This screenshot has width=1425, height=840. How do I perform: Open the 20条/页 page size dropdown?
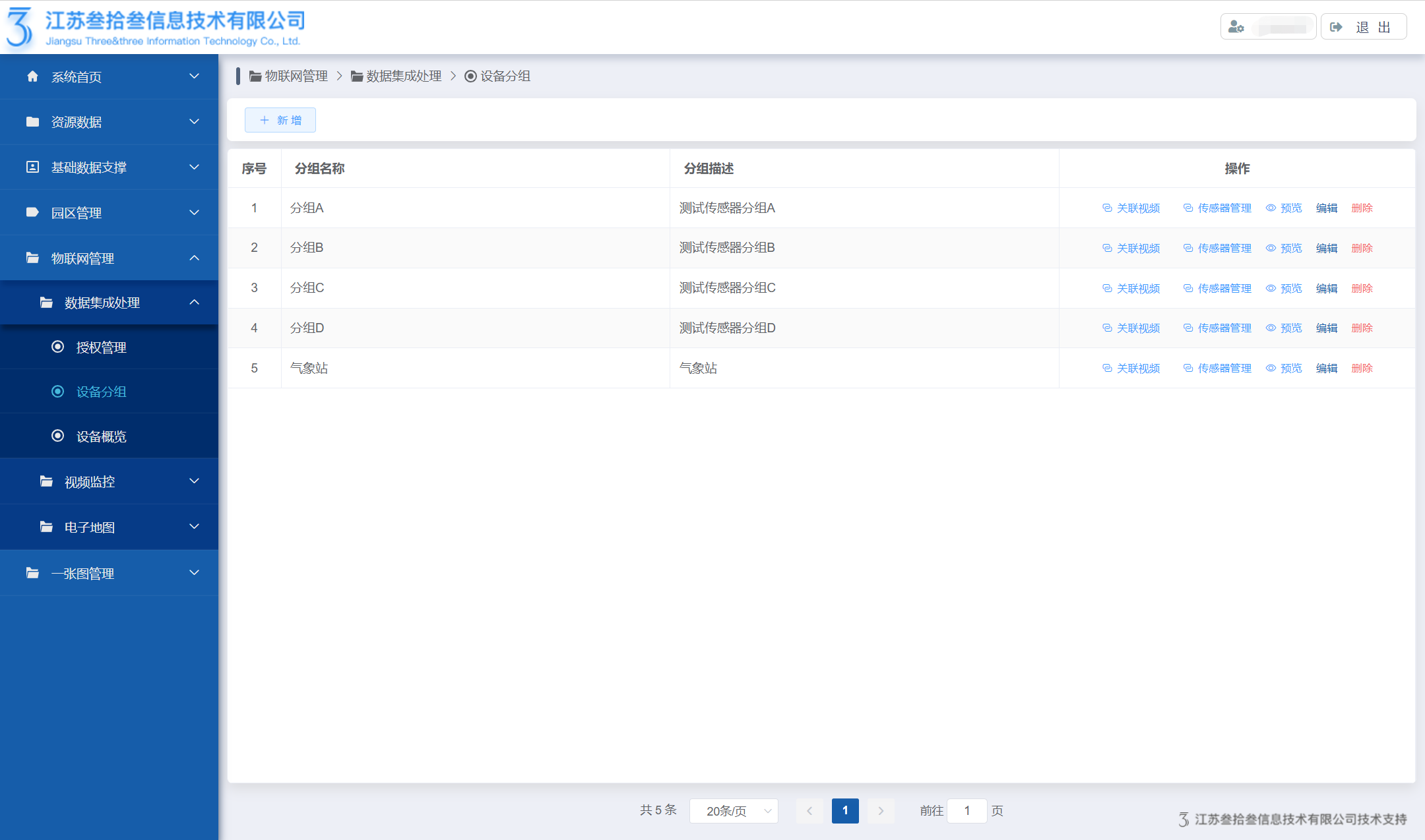pos(734,811)
